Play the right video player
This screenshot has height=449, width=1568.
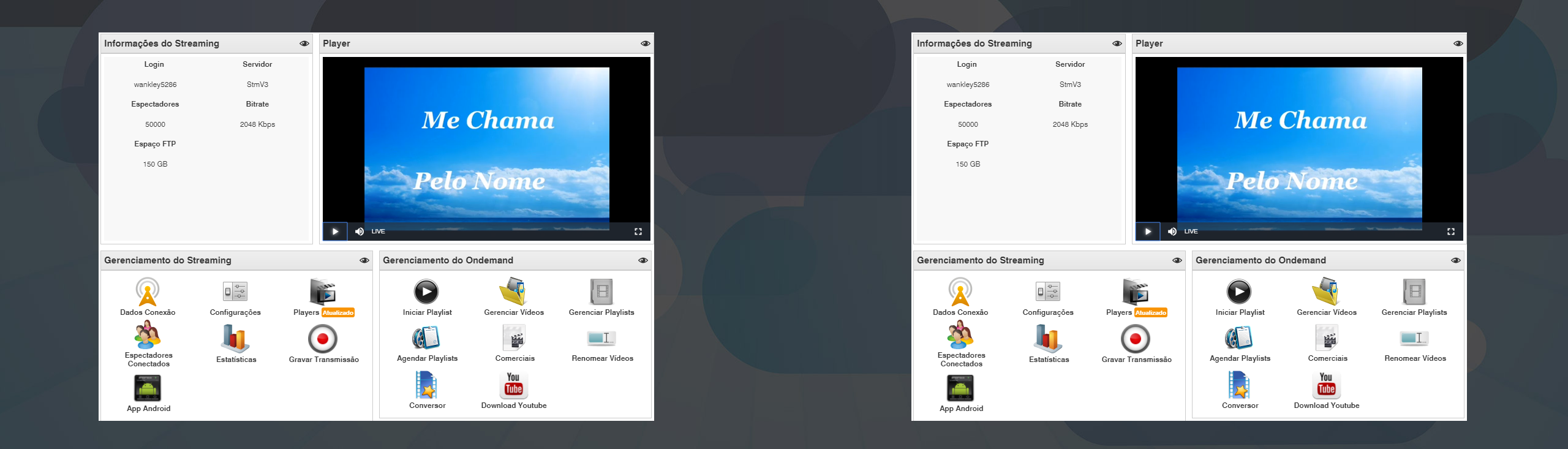1148,232
